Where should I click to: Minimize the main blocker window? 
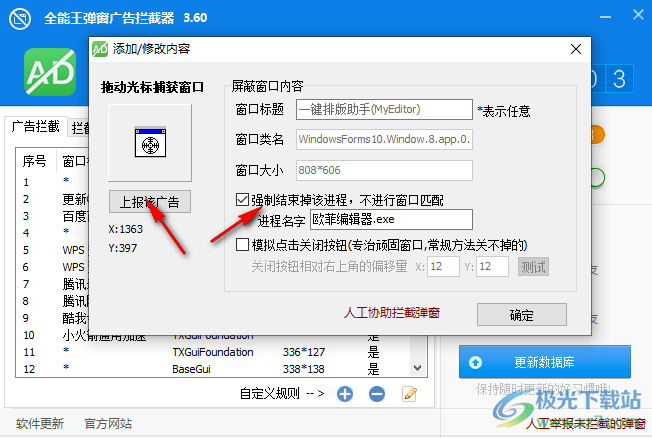[x=605, y=17]
